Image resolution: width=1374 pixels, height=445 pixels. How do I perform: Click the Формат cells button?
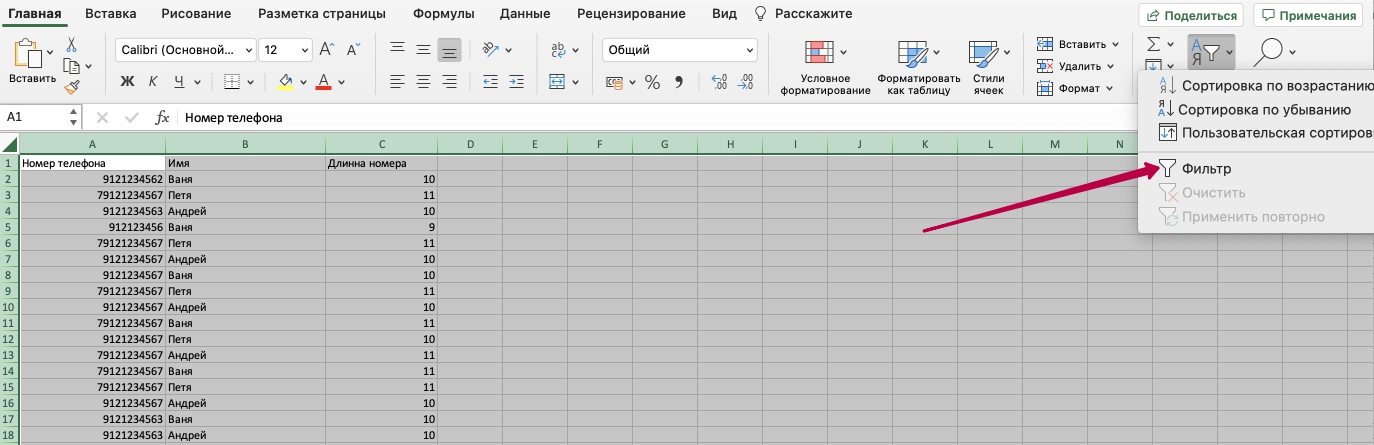point(1075,88)
